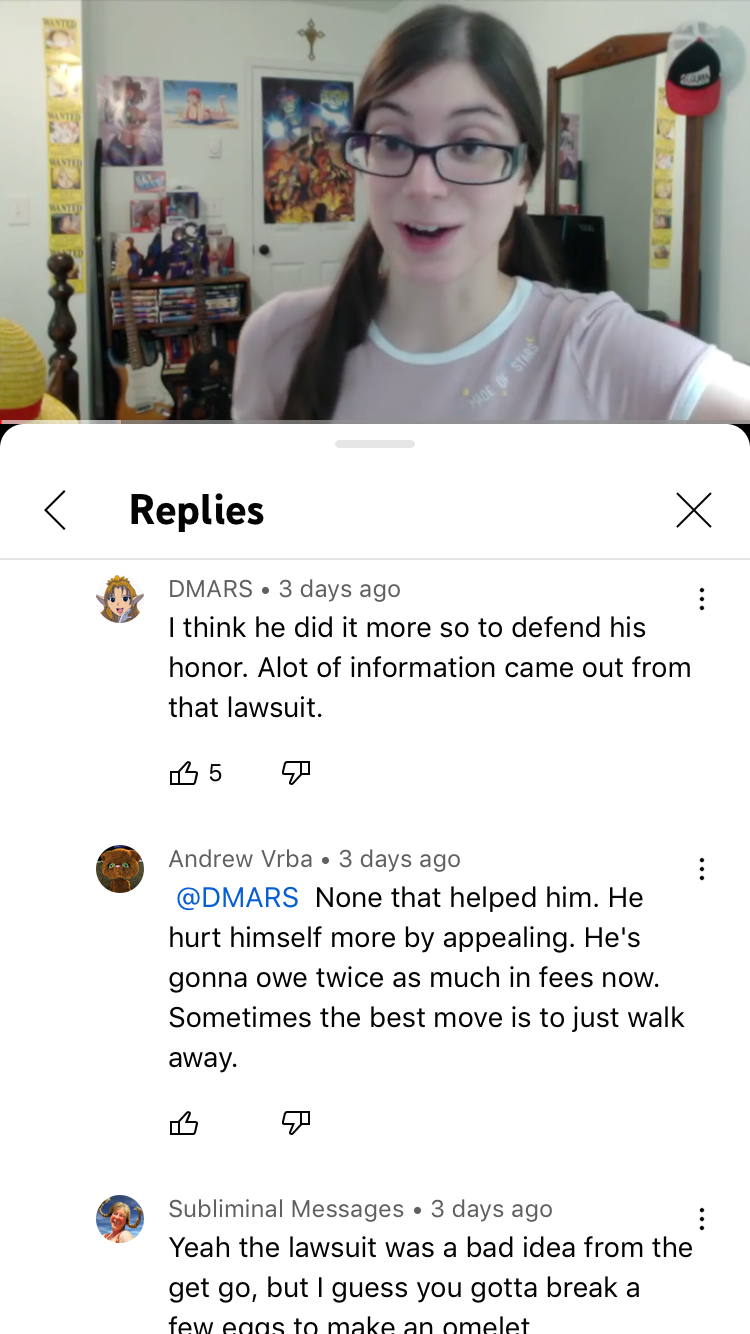
Task: Dislike Andrew Vrba's reply
Action: 296,1123
